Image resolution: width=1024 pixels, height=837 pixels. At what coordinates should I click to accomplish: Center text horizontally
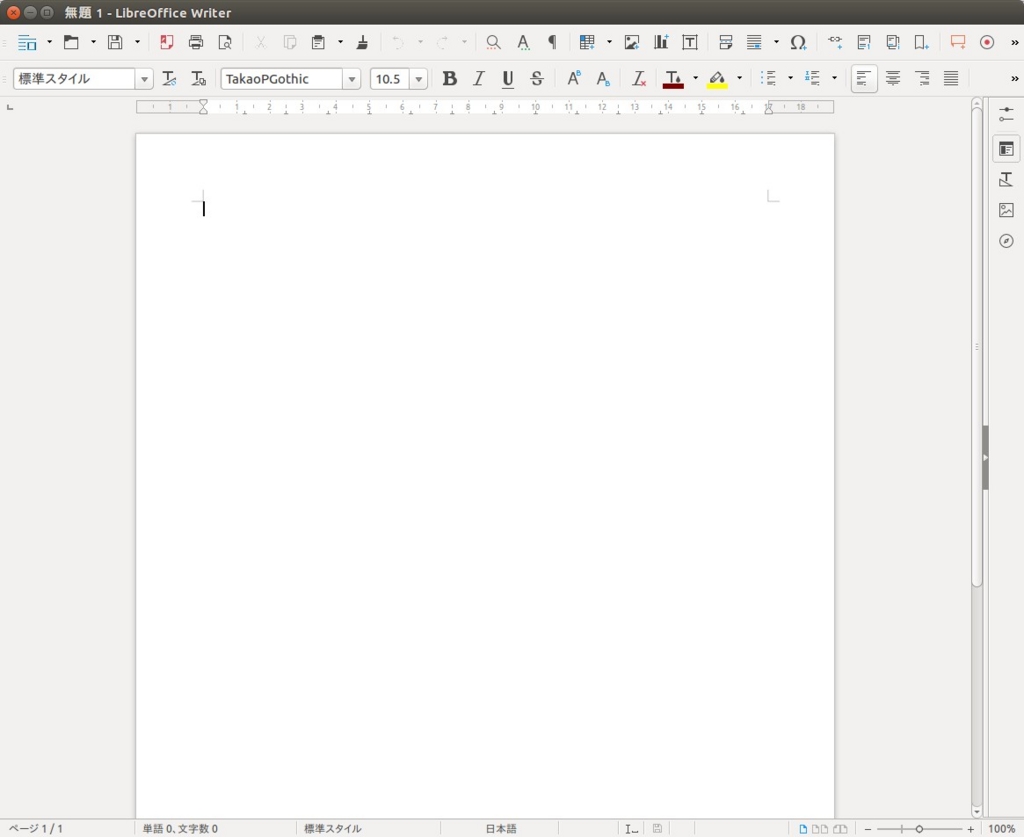(893, 79)
